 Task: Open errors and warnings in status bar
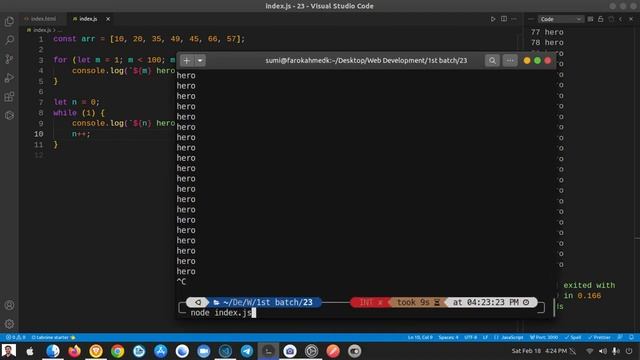click(x=16, y=338)
